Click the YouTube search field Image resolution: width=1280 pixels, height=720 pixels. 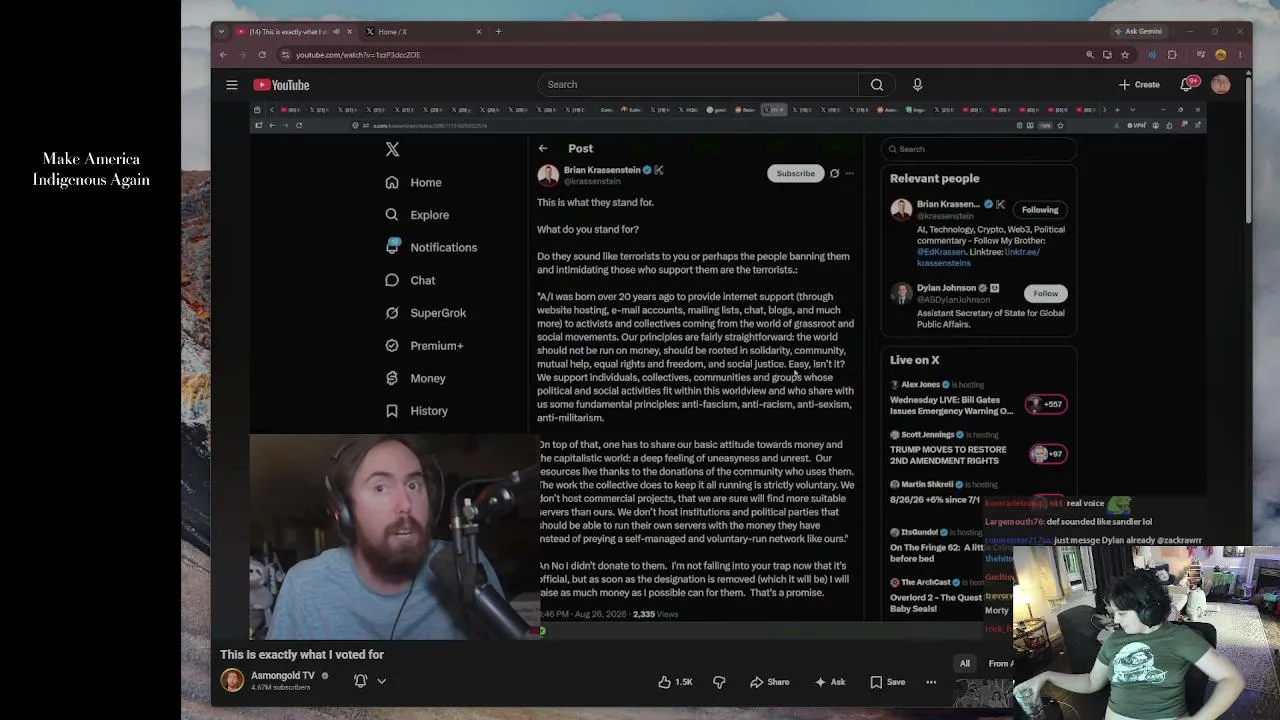pos(697,85)
